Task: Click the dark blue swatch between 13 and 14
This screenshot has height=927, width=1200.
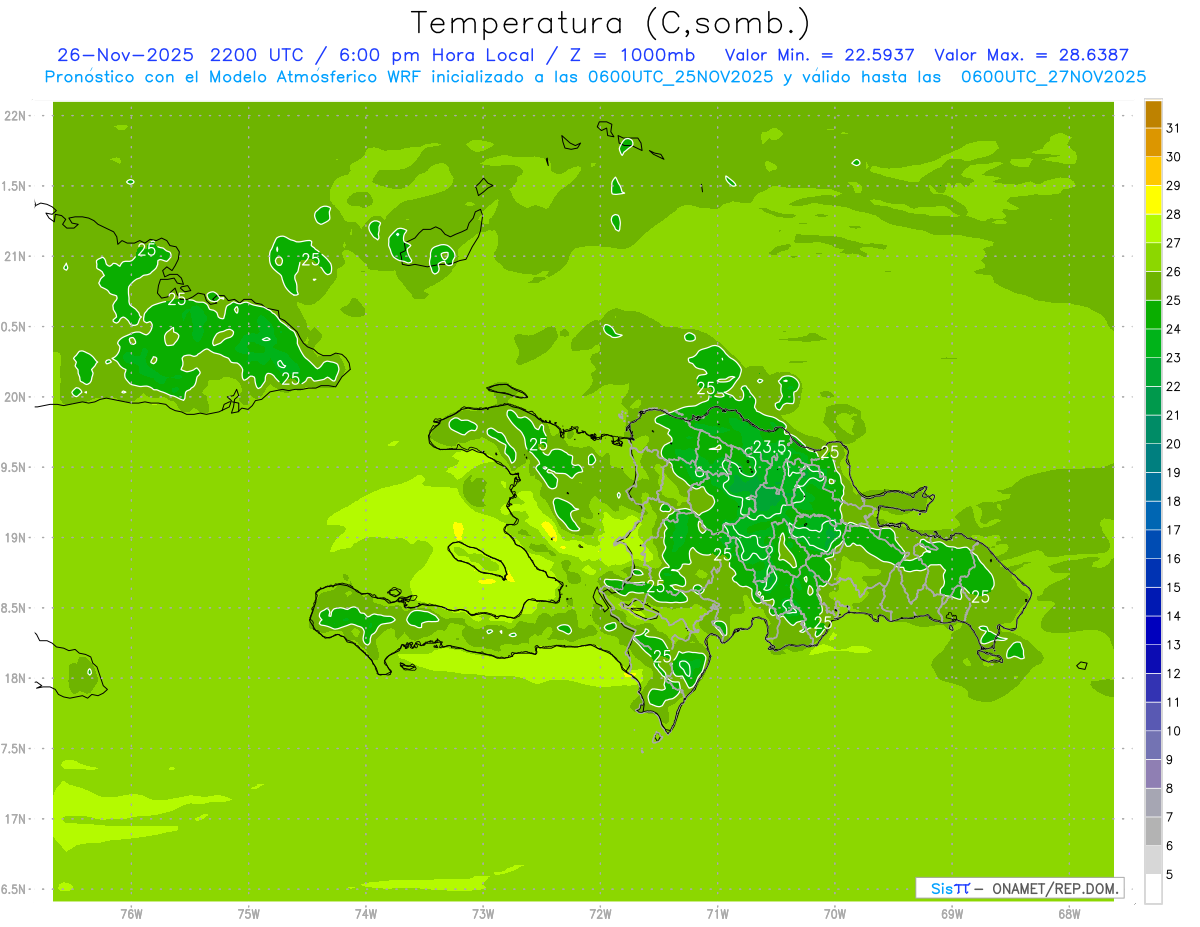Action: 1153,630
